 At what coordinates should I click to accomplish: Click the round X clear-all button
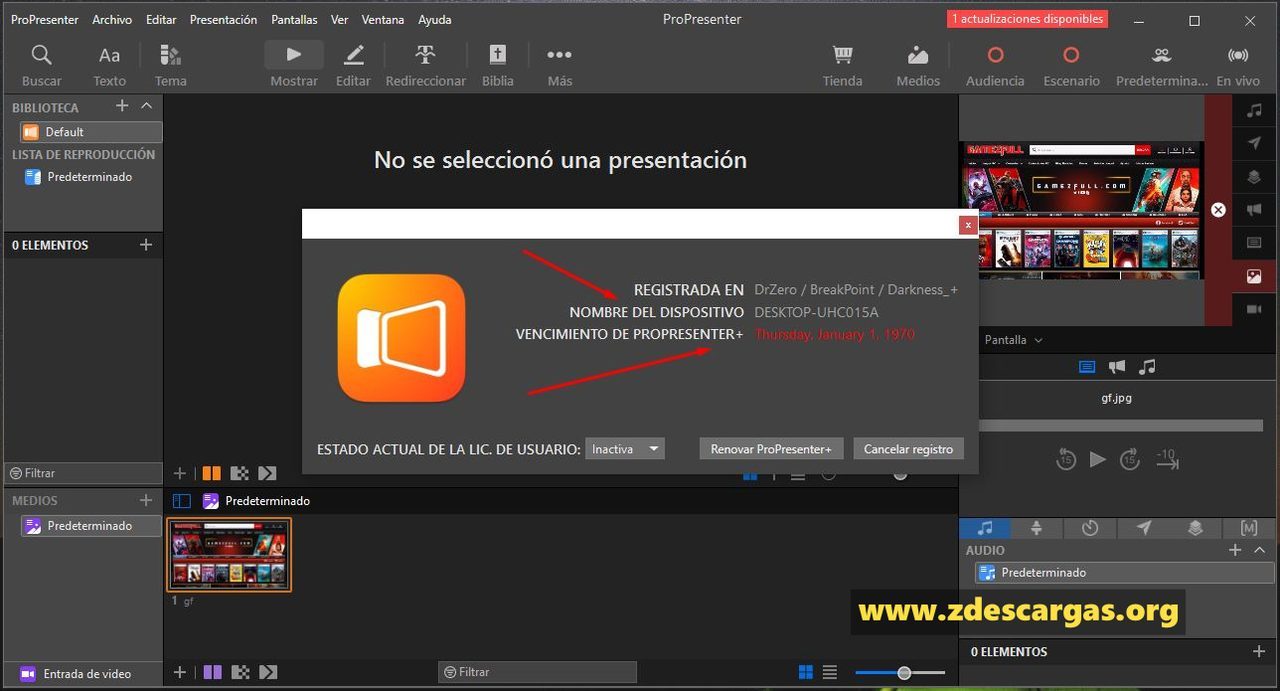click(1218, 210)
